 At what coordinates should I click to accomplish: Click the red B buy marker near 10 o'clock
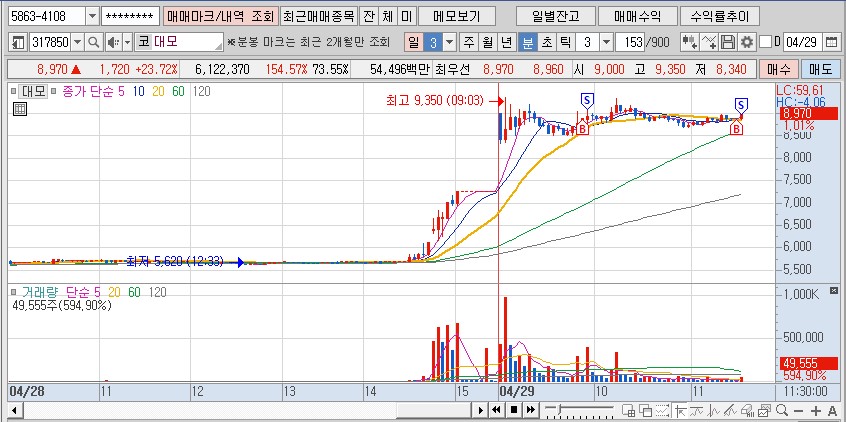click(x=582, y=129)
